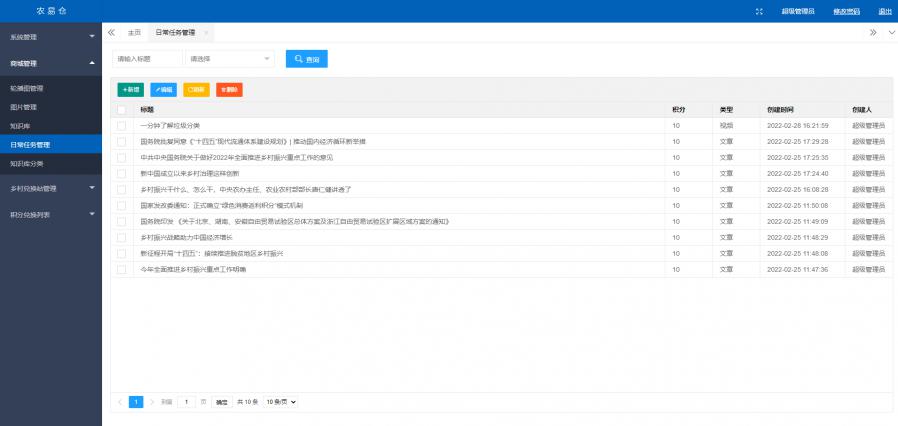This screenshot has width=898, height=426.
Task: Click the blue 查询 search button
Action: pyautogui.click(x=306, y=59)
